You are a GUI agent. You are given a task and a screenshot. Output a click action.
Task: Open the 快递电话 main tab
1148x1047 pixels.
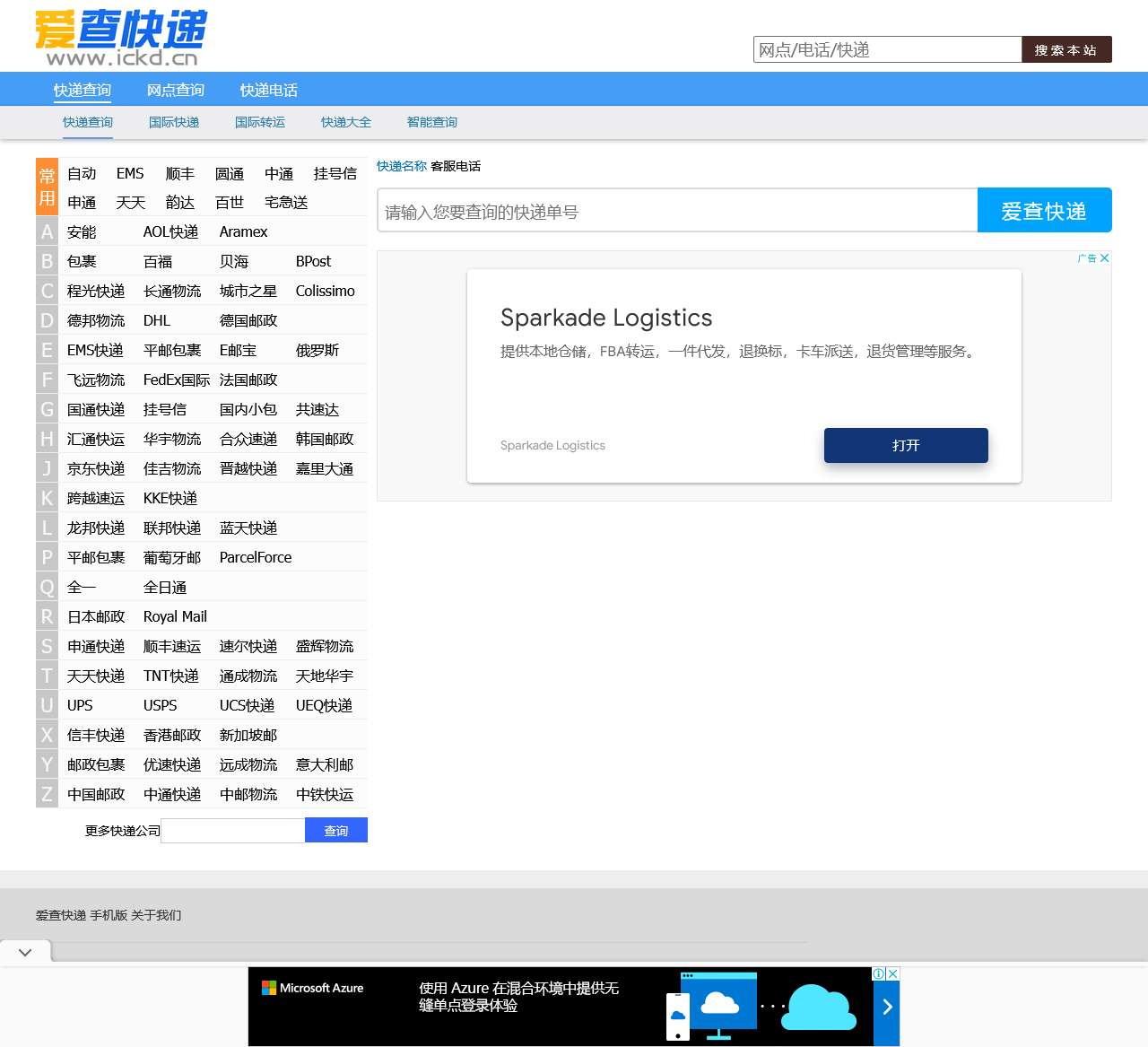click(269, 90)
